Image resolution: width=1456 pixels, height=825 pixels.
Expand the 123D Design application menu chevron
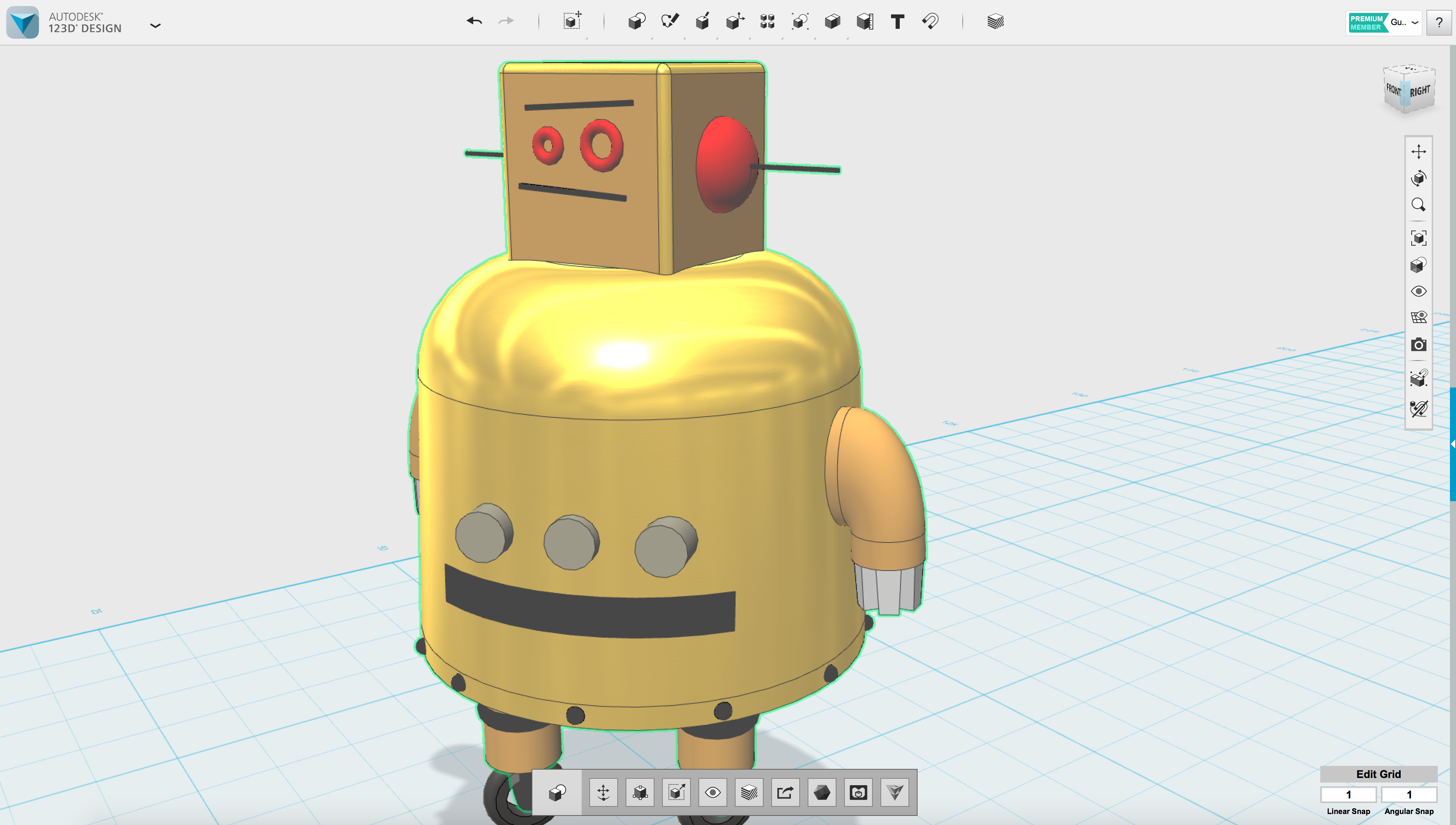pos(155,25)
